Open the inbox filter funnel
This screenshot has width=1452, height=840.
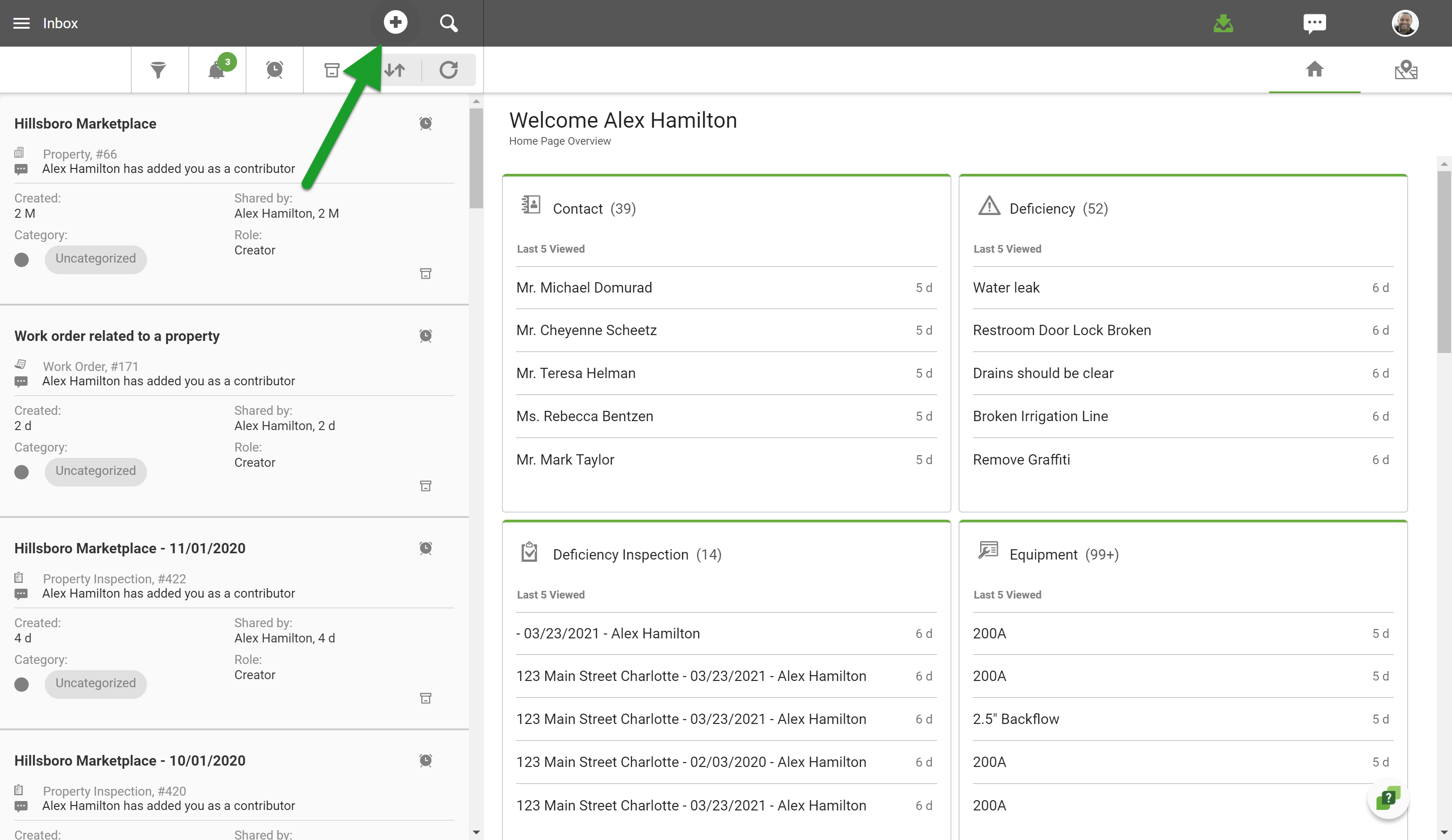158,70
